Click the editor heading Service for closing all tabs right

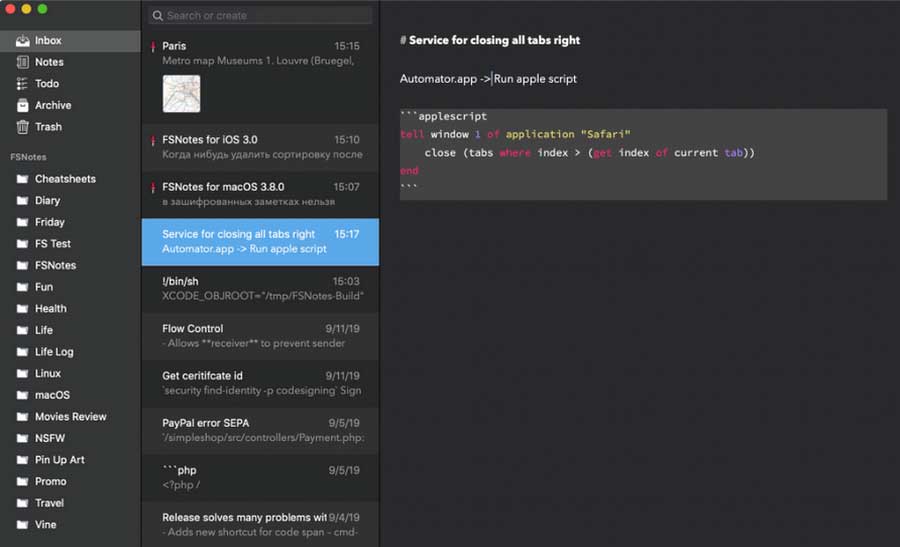click(x=494, y=40)
